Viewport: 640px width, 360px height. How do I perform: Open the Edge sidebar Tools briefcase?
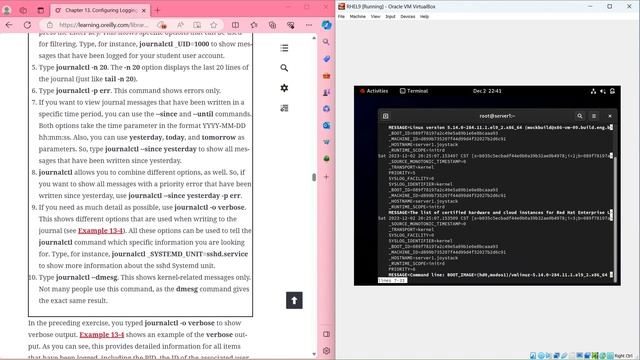pos(326,76)
